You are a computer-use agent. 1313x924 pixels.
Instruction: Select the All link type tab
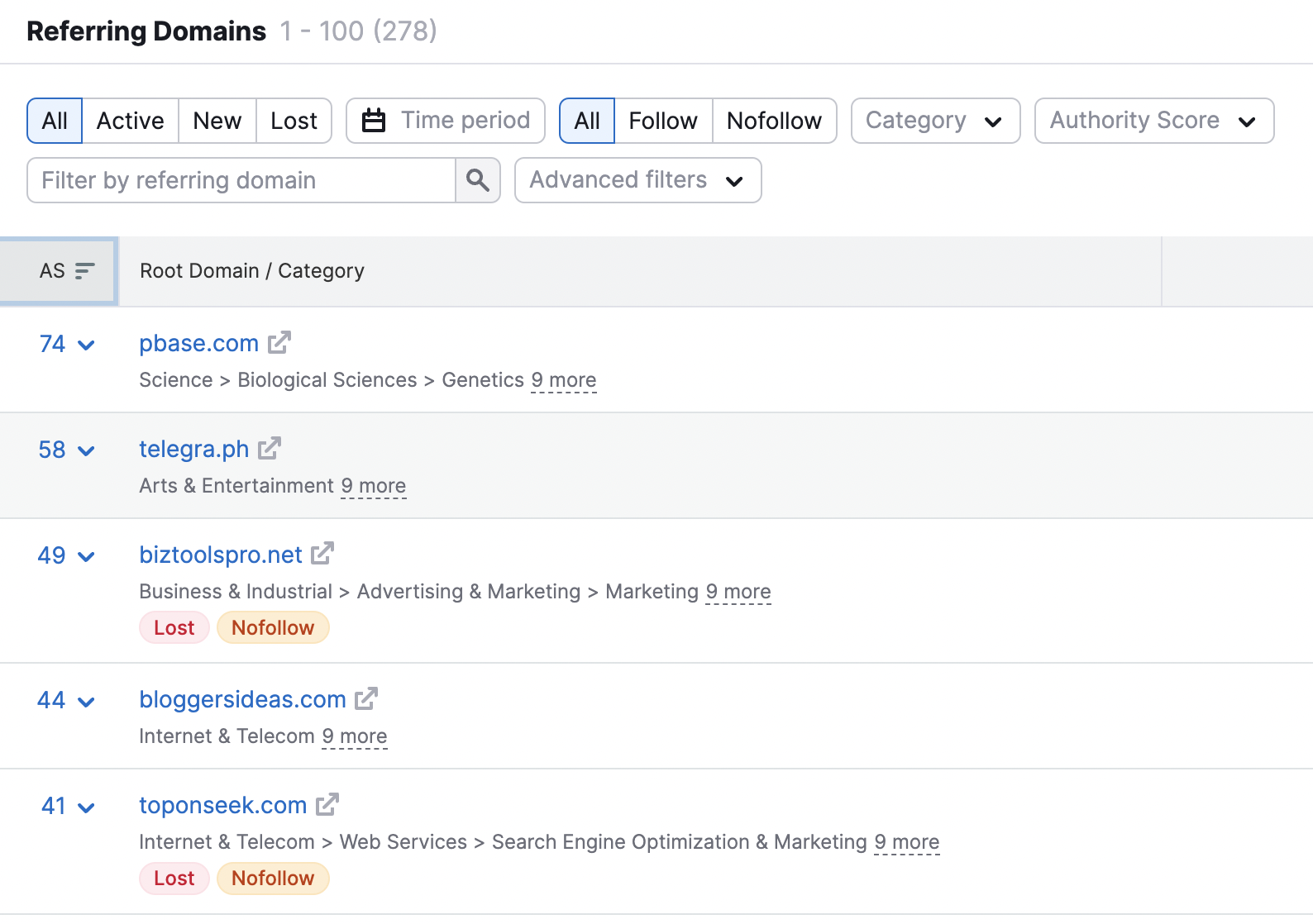click(587, 121)
